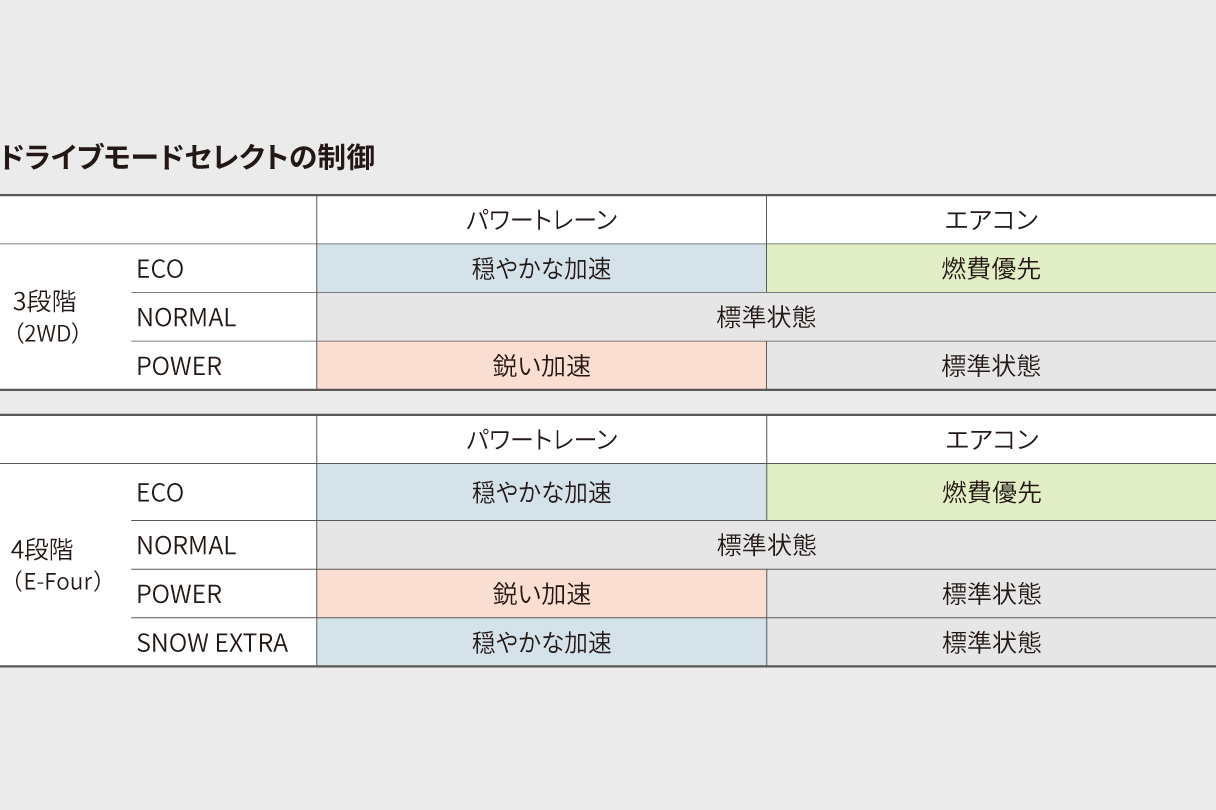Click the SNOW EXTRA mode label
Viewport: 1216px width, 810px height.
coord(212,643)
